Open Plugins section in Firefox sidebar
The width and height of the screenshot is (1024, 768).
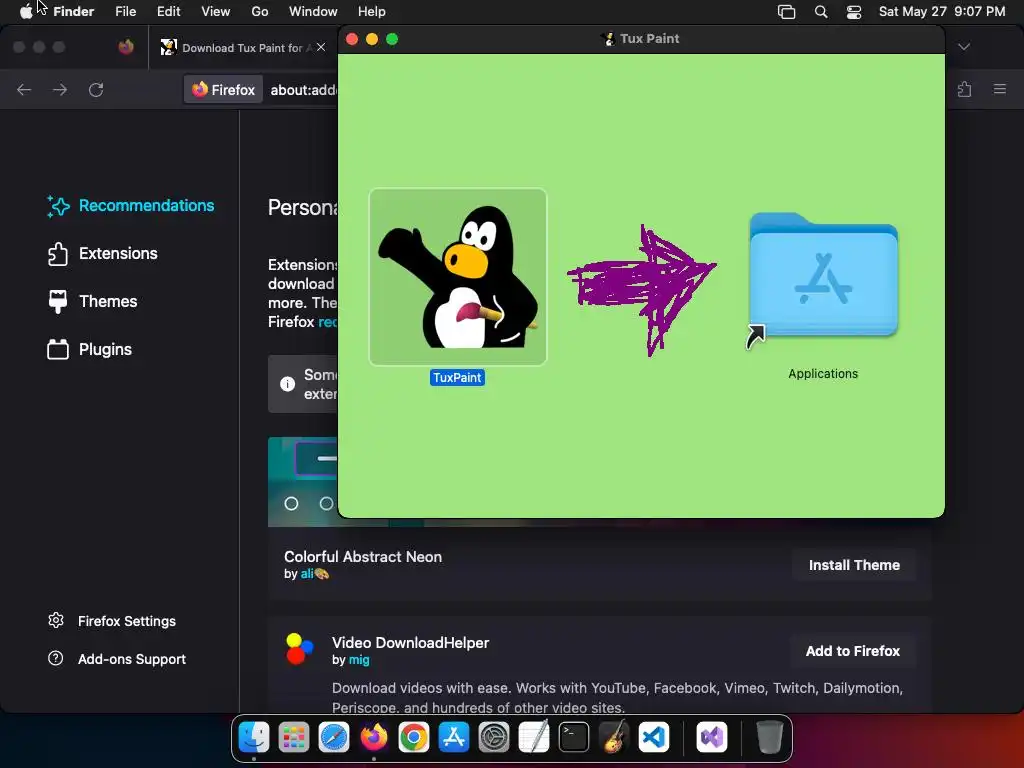(89, 349)
